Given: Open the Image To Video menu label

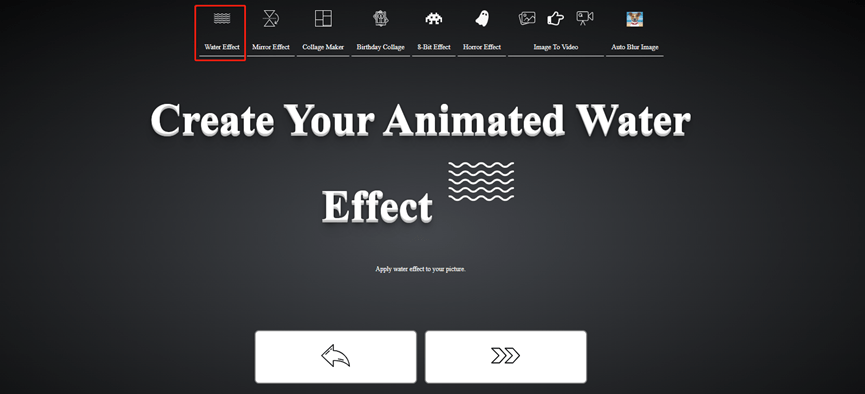Looking at the screenshot, I should click(x=556, y=47).
